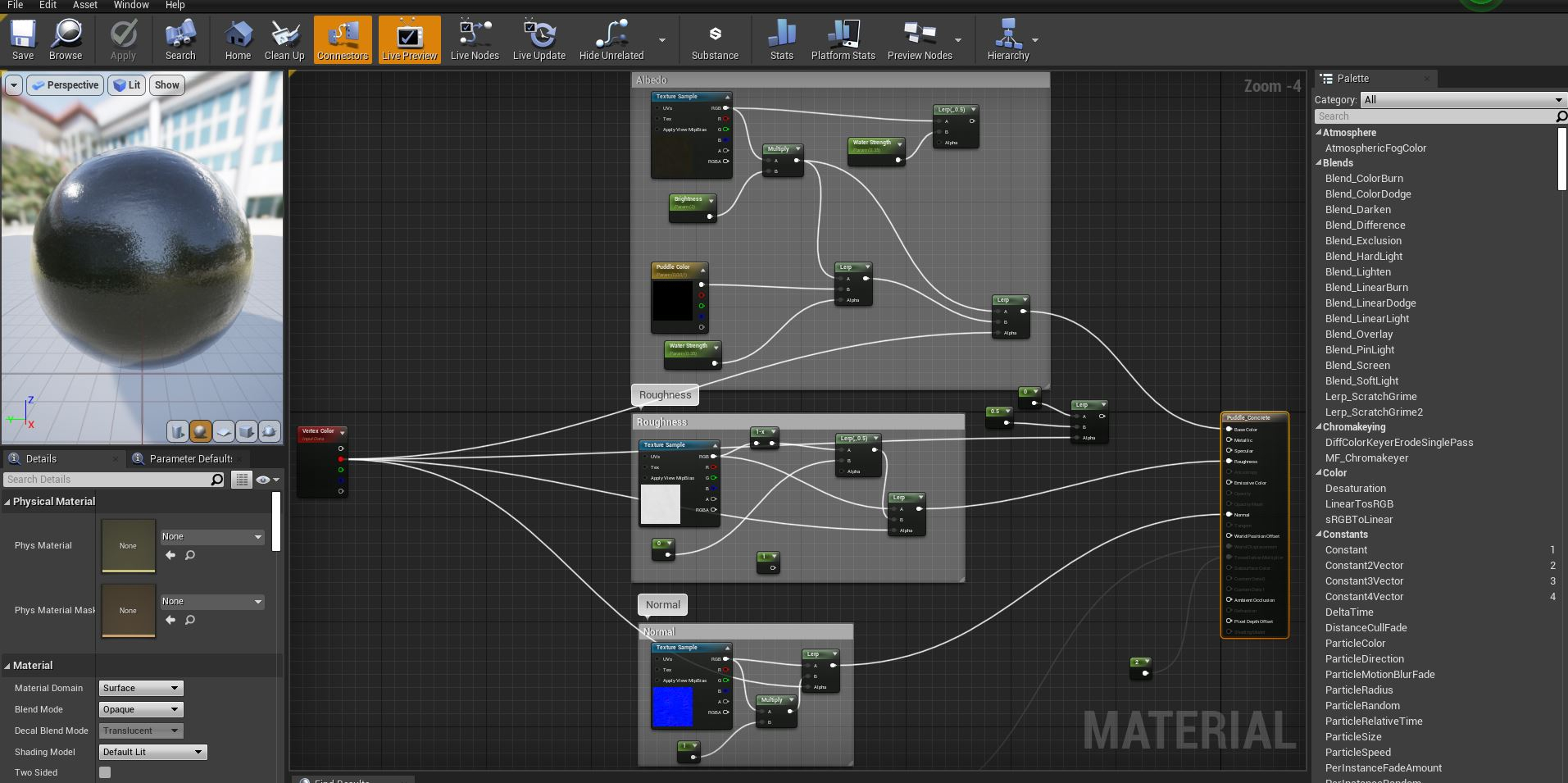Open the Help menu
Image resolution: width=1568 pixels, height=783 pixels.
175,5
